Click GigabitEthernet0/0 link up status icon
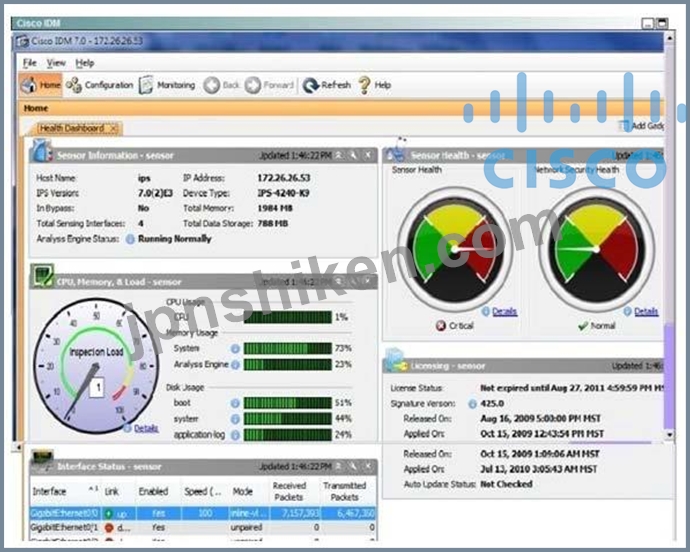Image resolution: width=690 pixels, height=552 pixels. pos(109,513)
